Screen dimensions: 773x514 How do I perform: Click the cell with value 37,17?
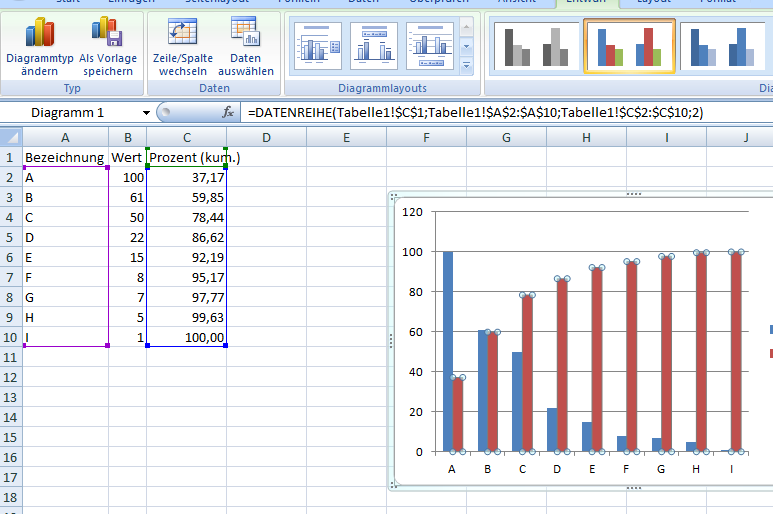(187, 177)
